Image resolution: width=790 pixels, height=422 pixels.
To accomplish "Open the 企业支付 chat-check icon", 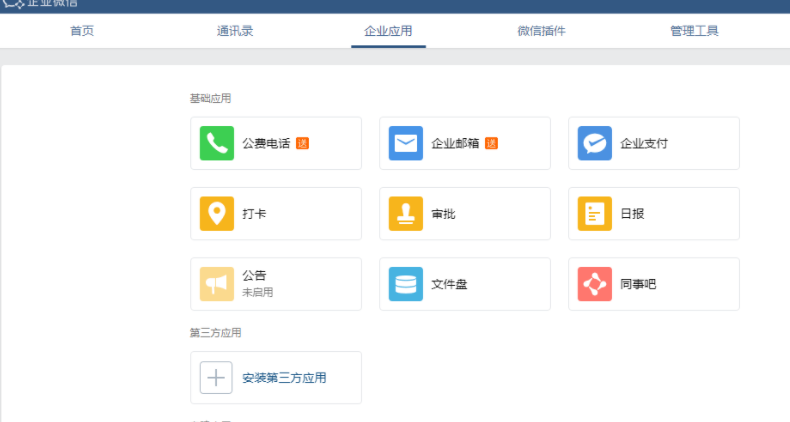I will tap(595, 143).
